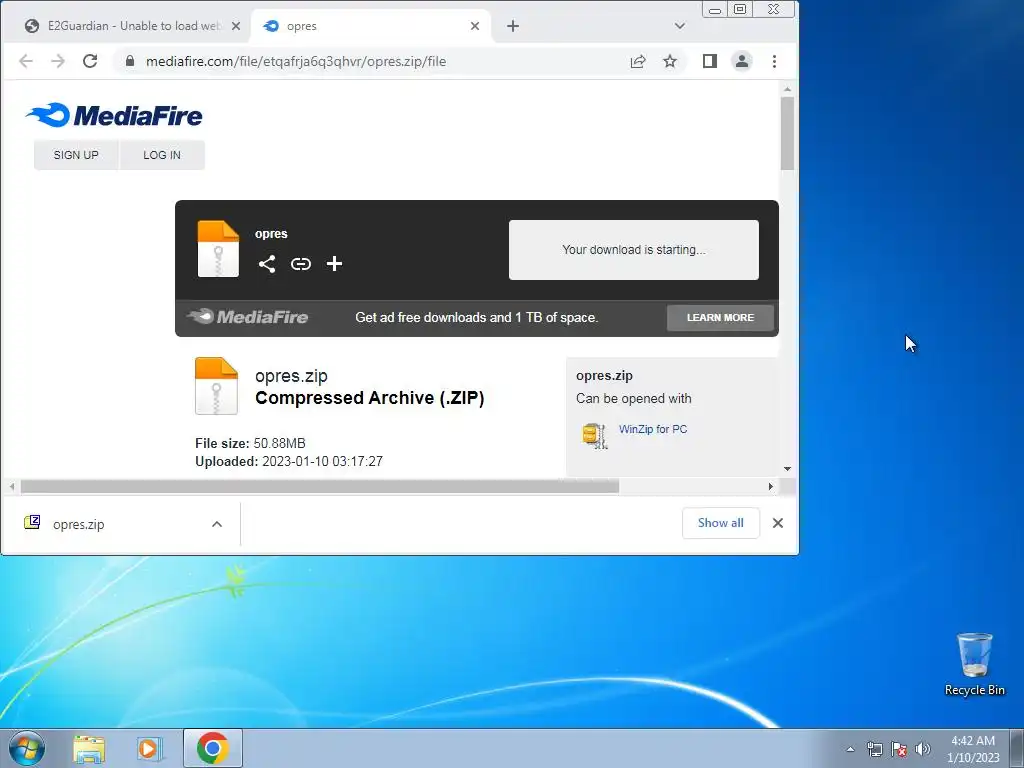Screen dimensions: 1024x768
Task: Open Chrome side panel icon
Action: (x=710, y=61)
